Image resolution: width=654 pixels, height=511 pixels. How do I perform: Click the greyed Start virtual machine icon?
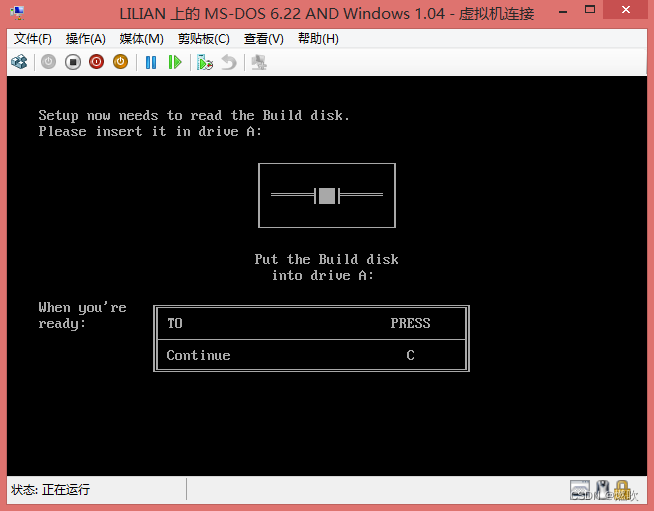point(48,62)
